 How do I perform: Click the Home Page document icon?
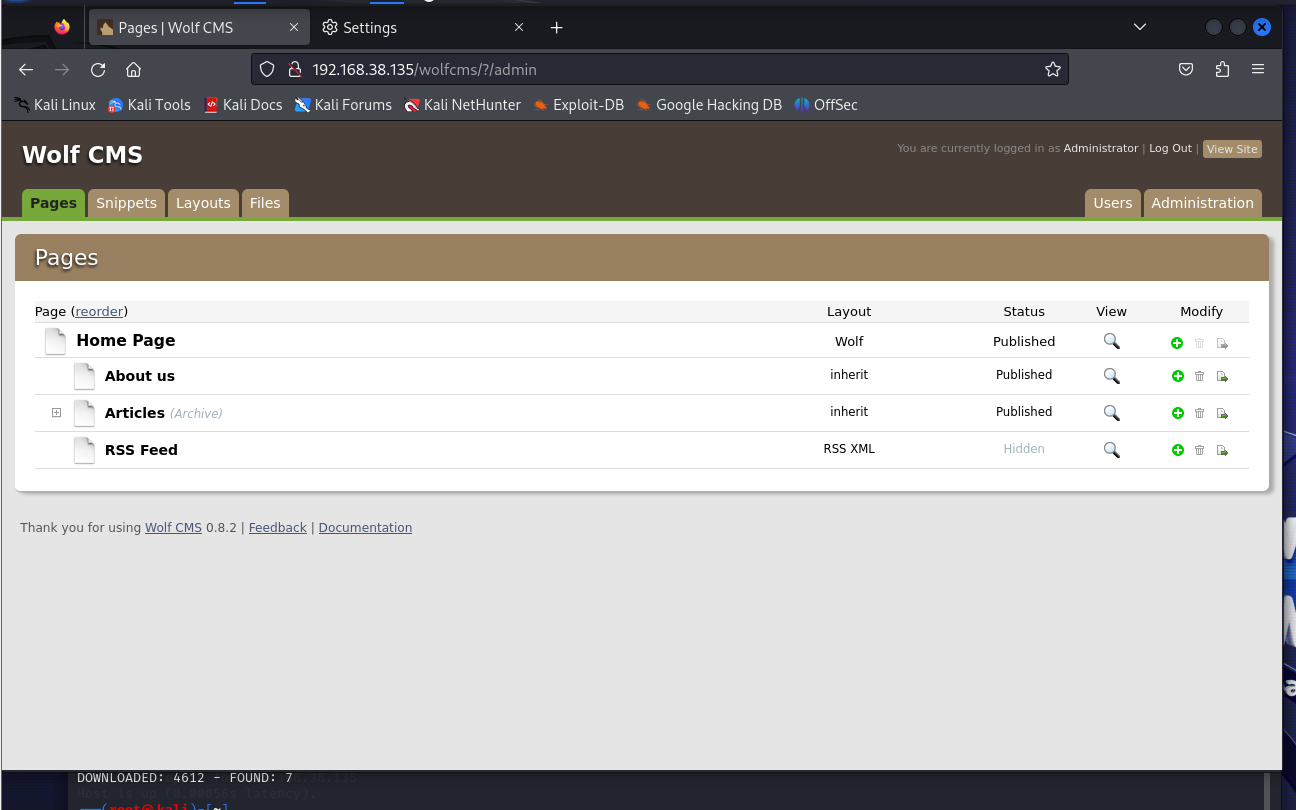click(x=55, y=341)
